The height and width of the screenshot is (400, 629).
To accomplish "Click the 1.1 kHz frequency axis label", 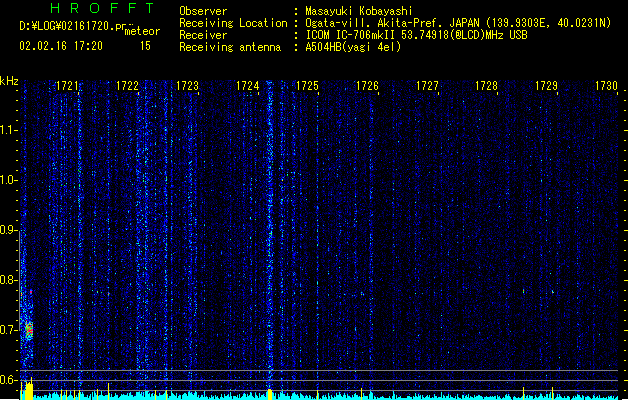I will 8,130.
